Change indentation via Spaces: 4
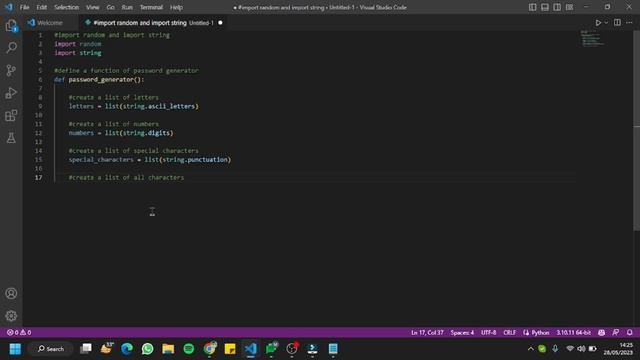 tap(462, 333)
